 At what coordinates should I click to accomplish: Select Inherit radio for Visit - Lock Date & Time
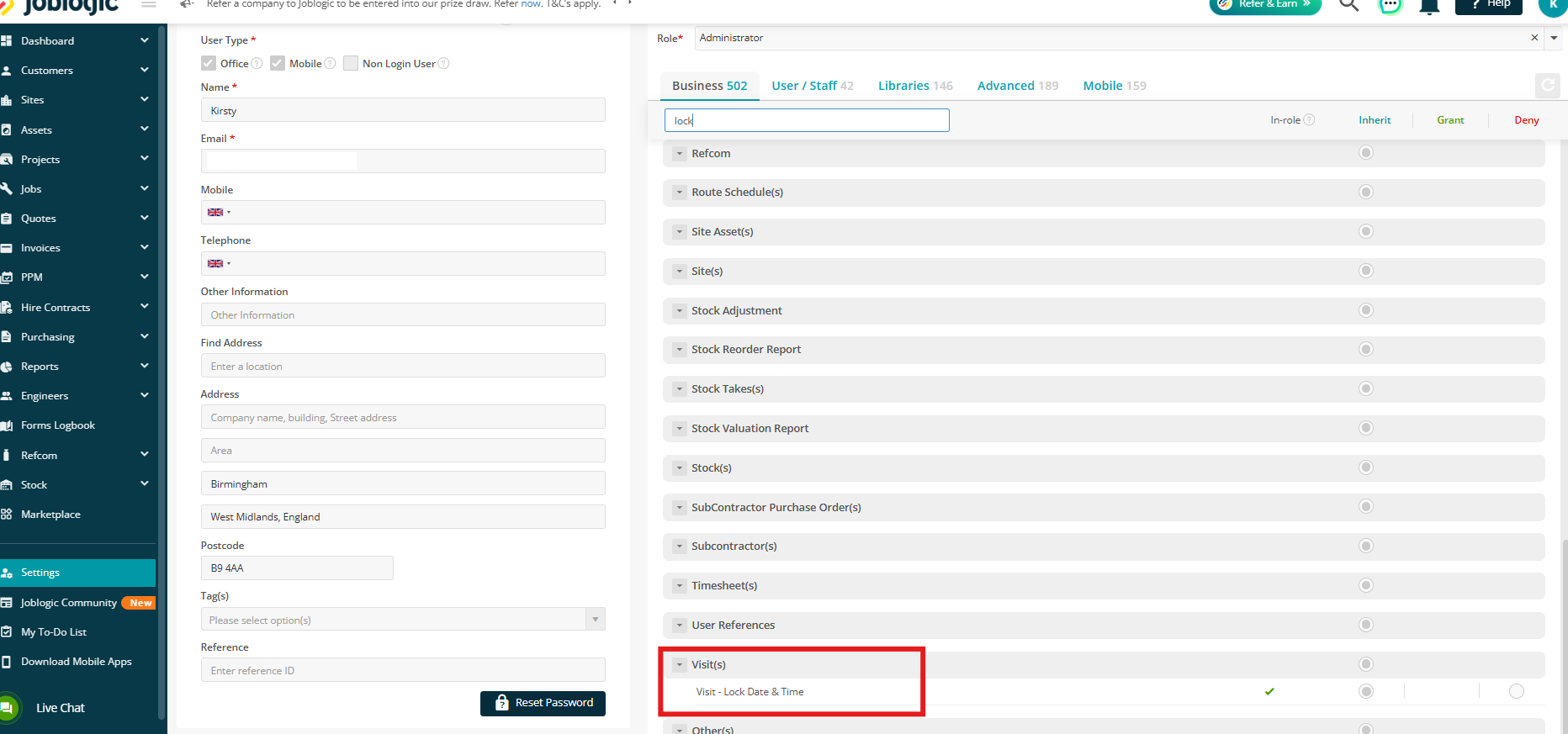tap(1366, 691)
